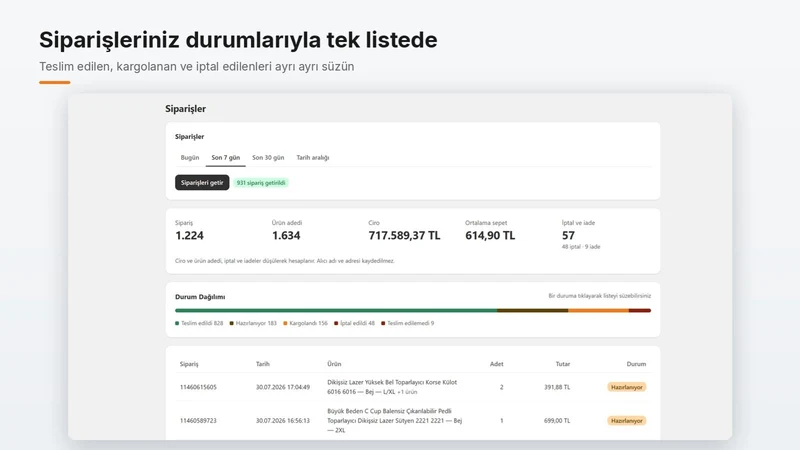
Task: Click the Ürün adedi value 1.634
Action: click(x=286, y=236)
